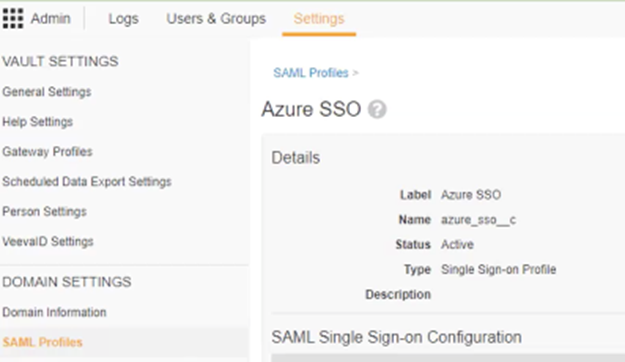The width and height of the screenshot is (625, 362).
Task: Select the Name value azure_sso__c
Action: (x=478, y=220)
